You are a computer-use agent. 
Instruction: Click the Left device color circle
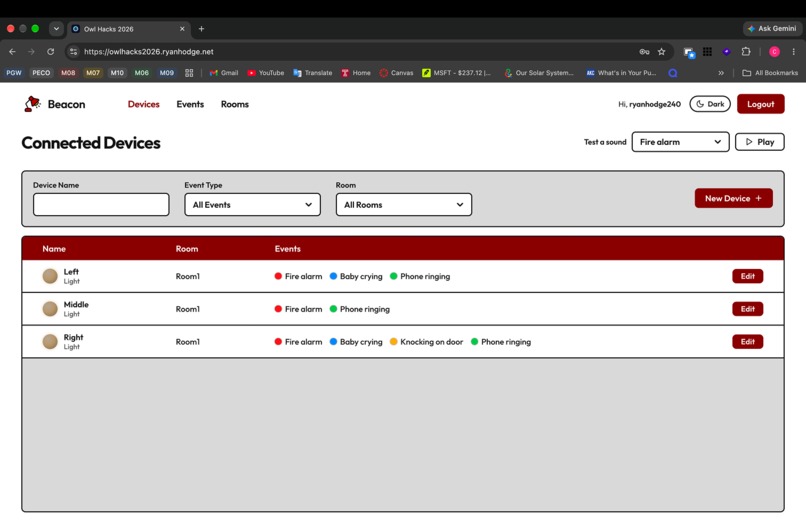click(50, 276)
